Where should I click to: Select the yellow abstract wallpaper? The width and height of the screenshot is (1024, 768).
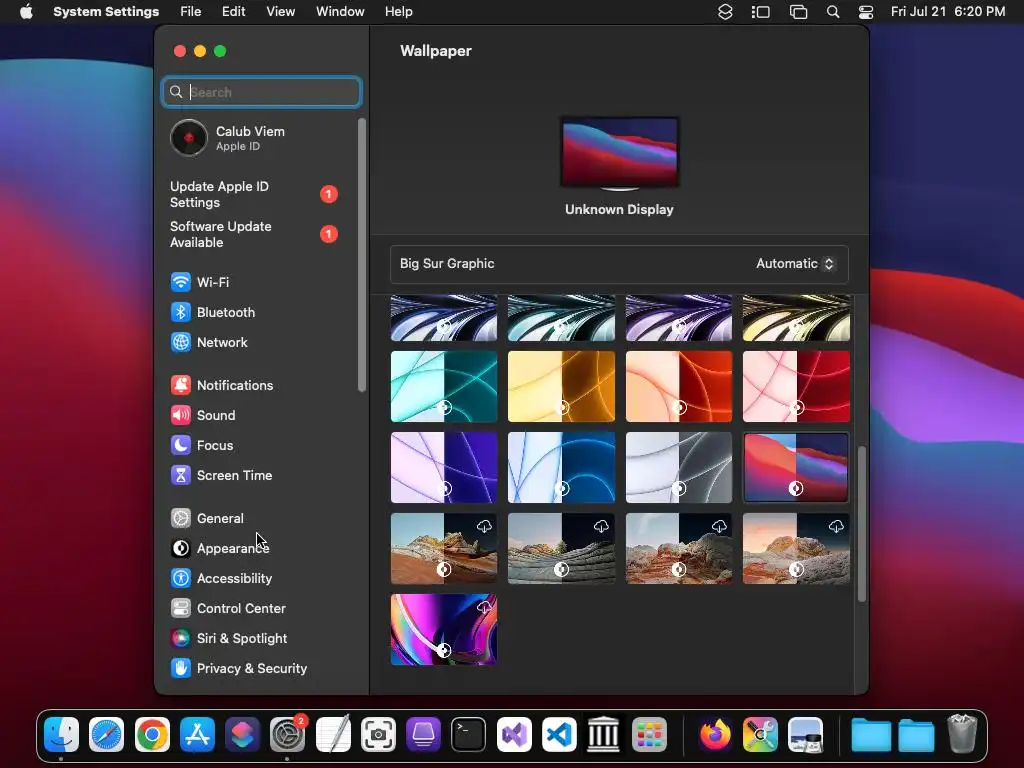562,387
